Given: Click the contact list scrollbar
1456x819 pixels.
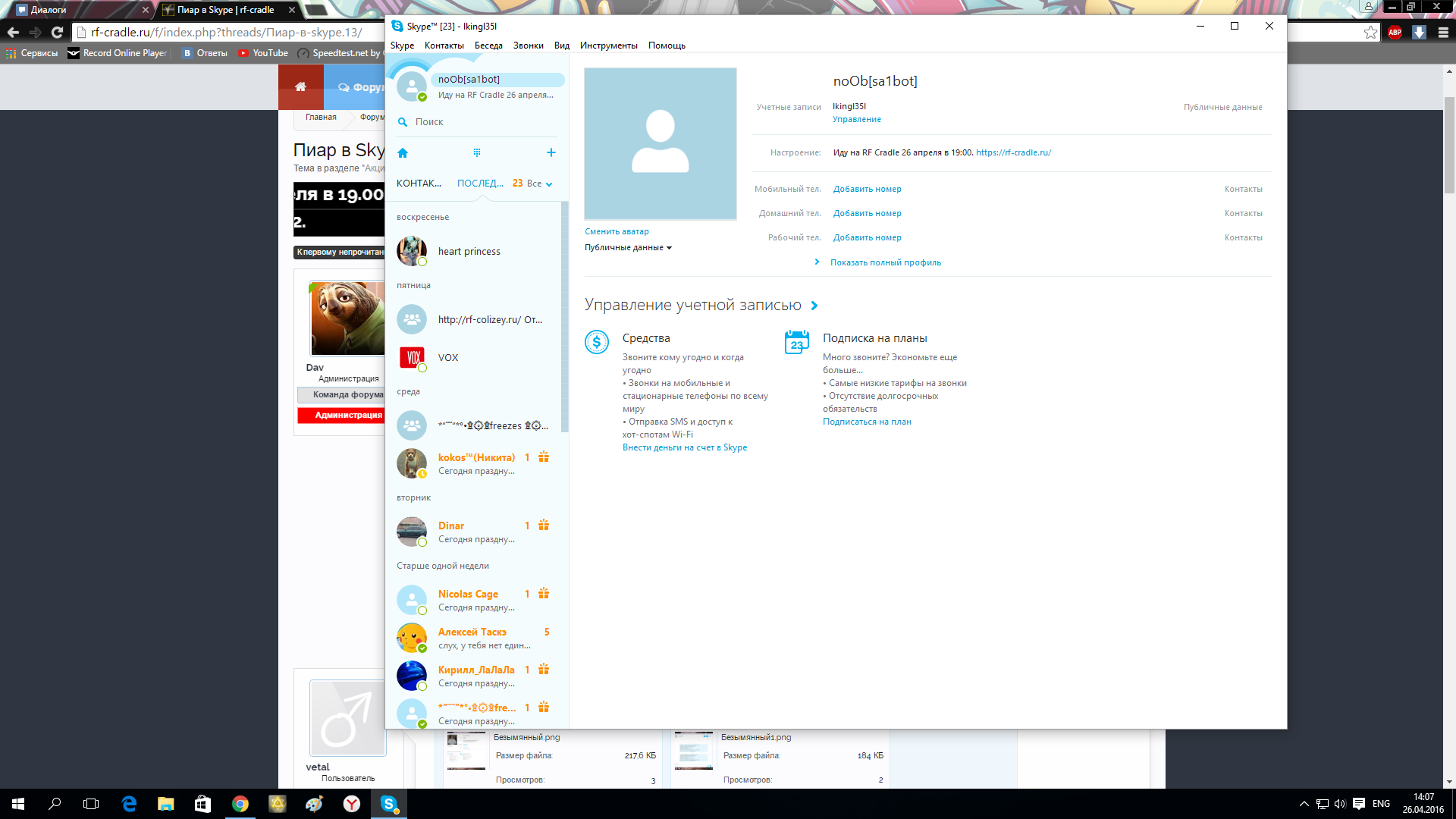Looking at the screenshot, I should tap(564, 318).
